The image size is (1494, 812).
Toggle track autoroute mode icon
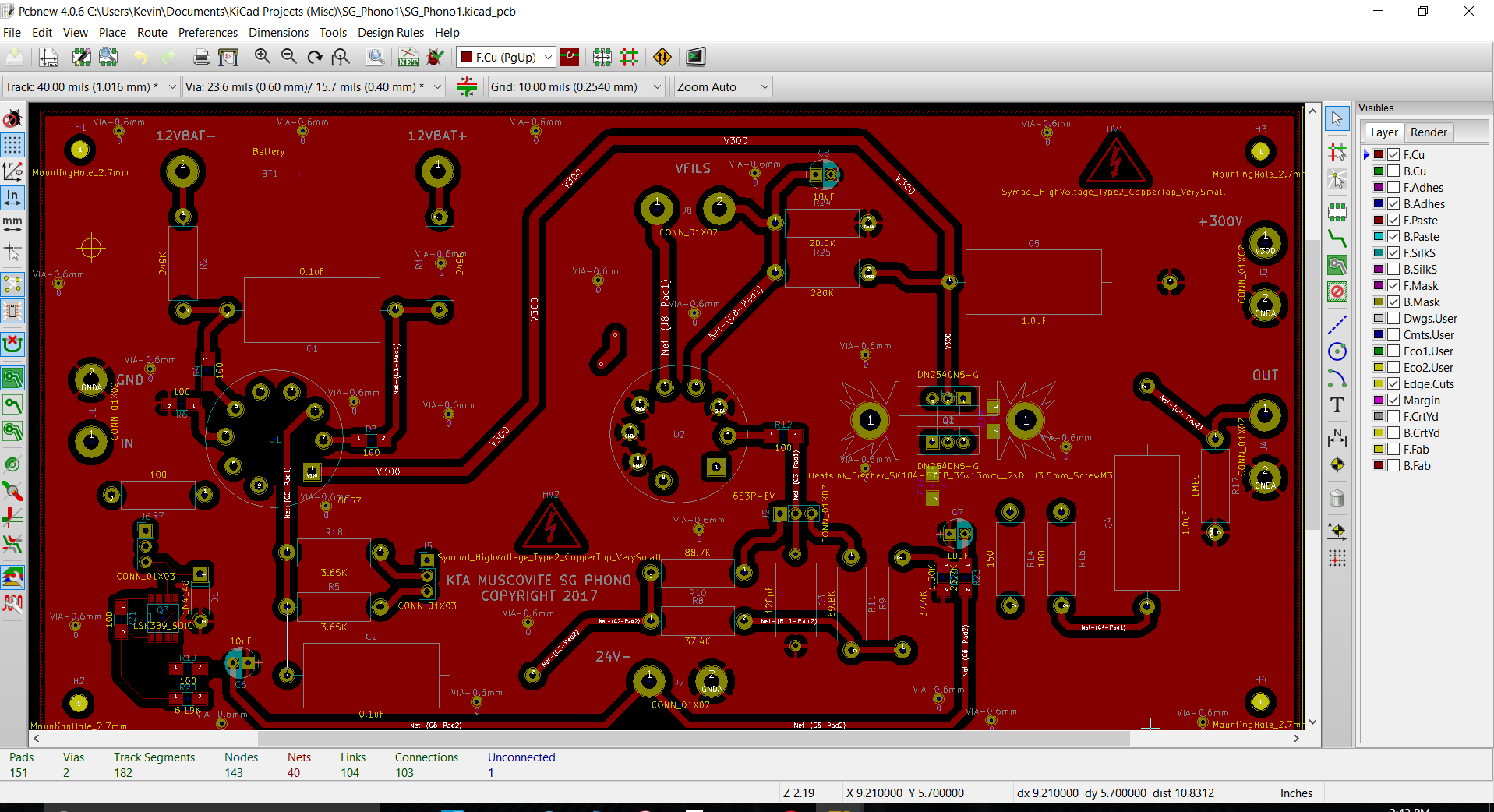tap(629, 57)
